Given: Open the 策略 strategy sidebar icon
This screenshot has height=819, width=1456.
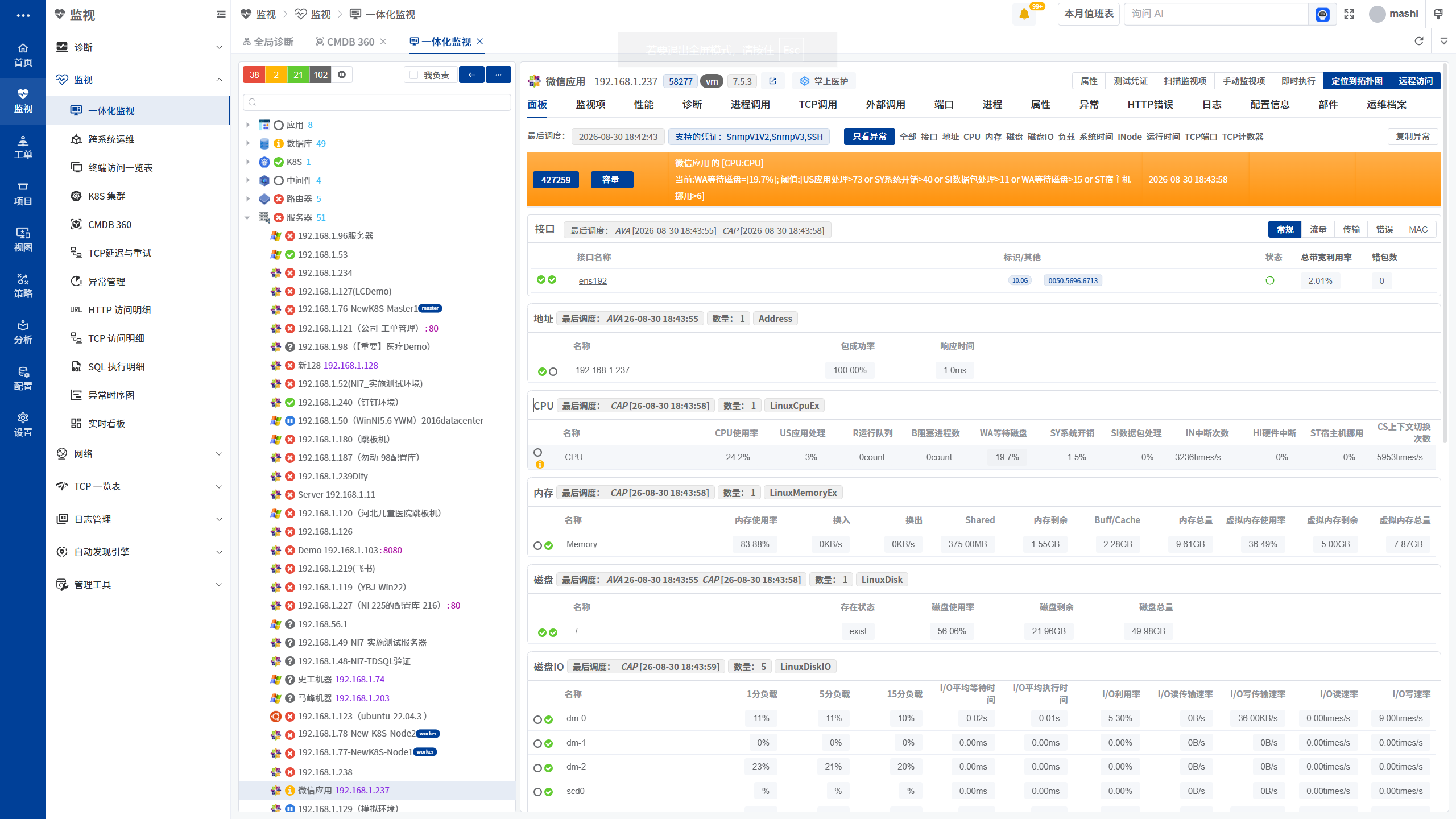Looking at the screenshot, I should [23, 286].
